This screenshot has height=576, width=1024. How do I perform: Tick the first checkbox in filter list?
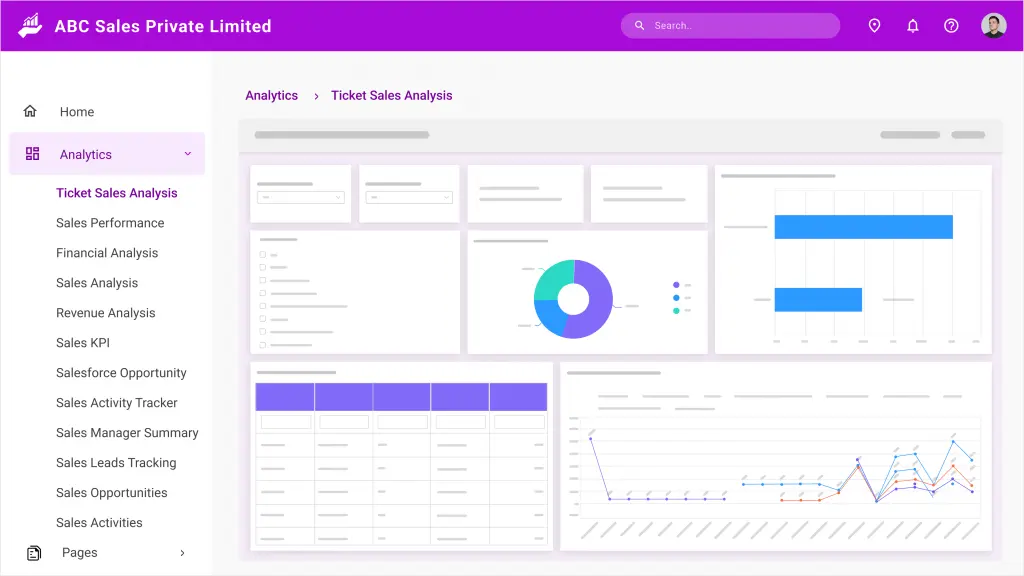tap(263, 255)
